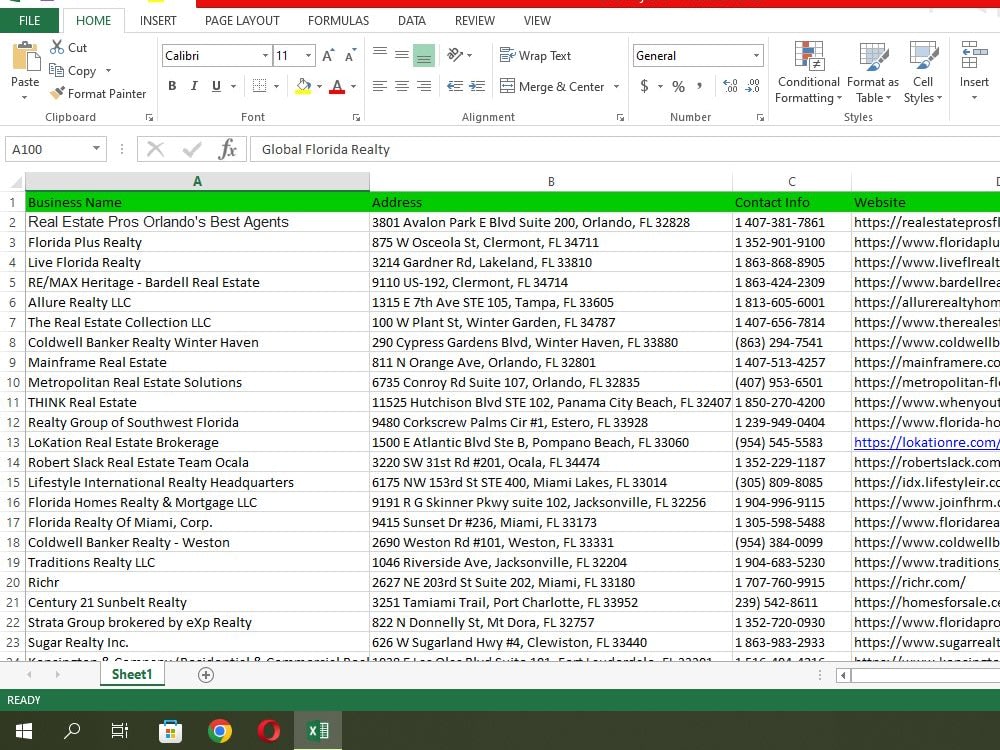The image size is (1000, 750).
Task: Toggle bottom align for cell
Action: tap(423, 55)
